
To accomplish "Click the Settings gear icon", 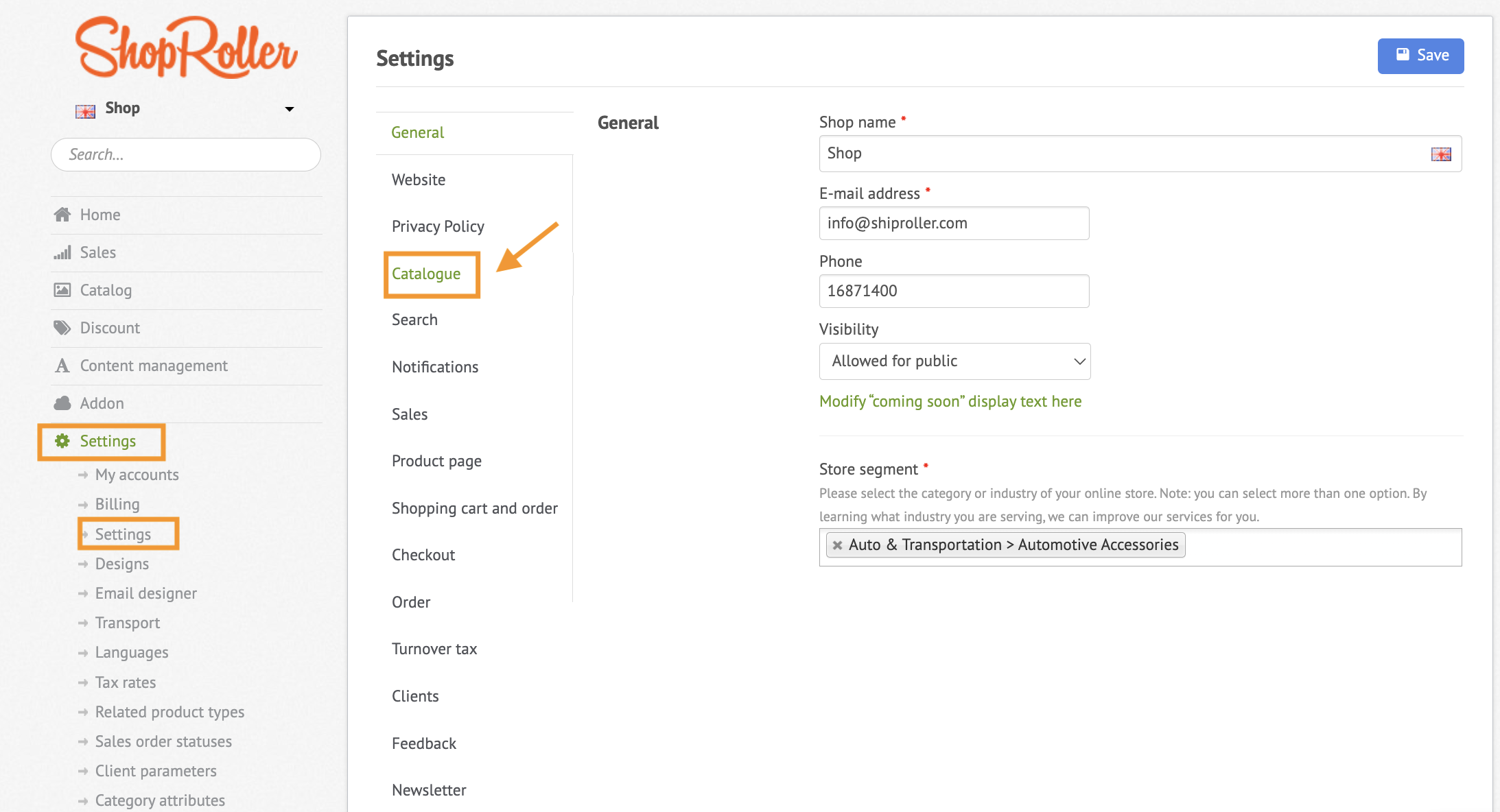I will pyautogui.click(x=62, y=441).
